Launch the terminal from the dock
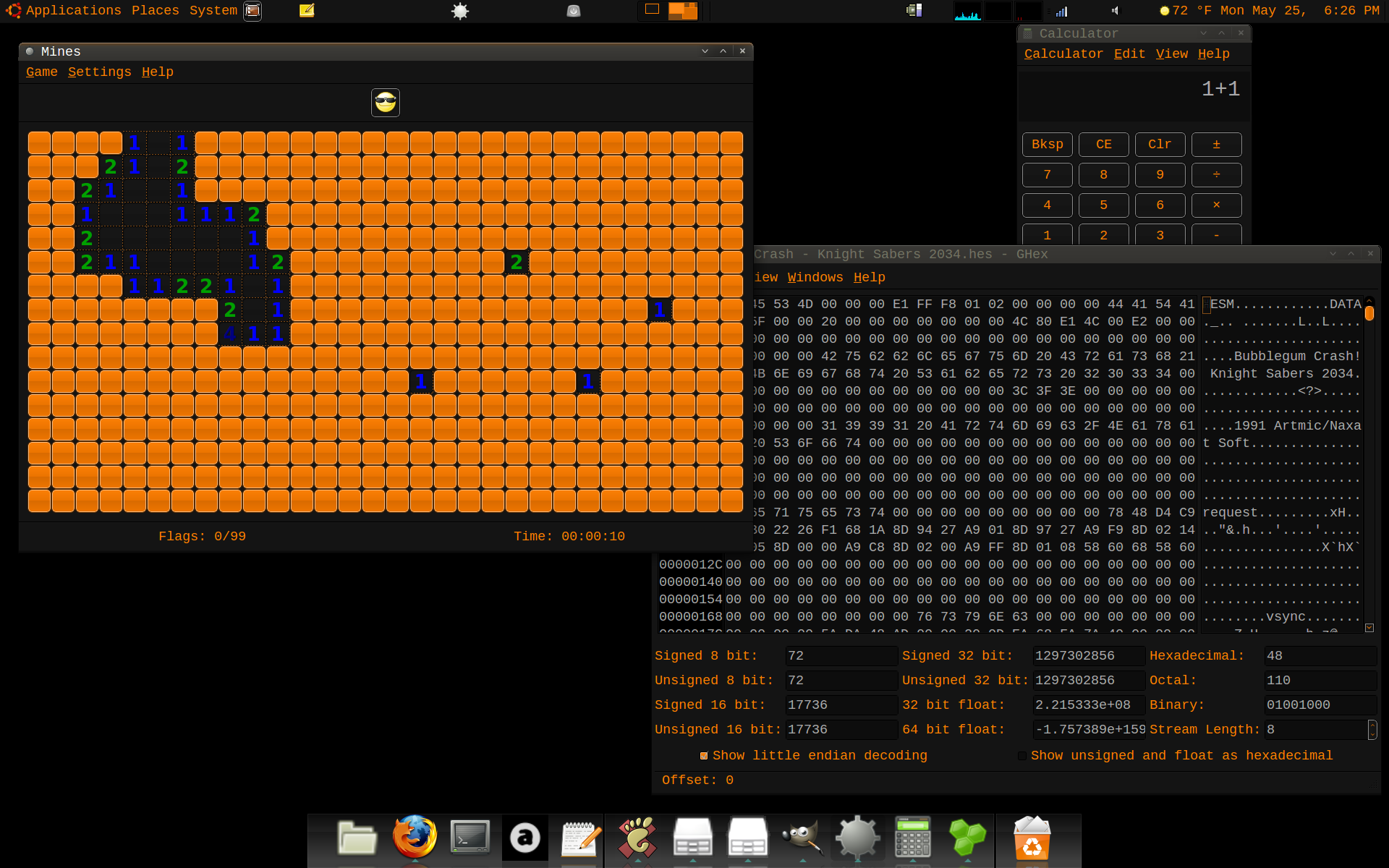The width and height of the screenshot is (1389, 868). point(470,838)
